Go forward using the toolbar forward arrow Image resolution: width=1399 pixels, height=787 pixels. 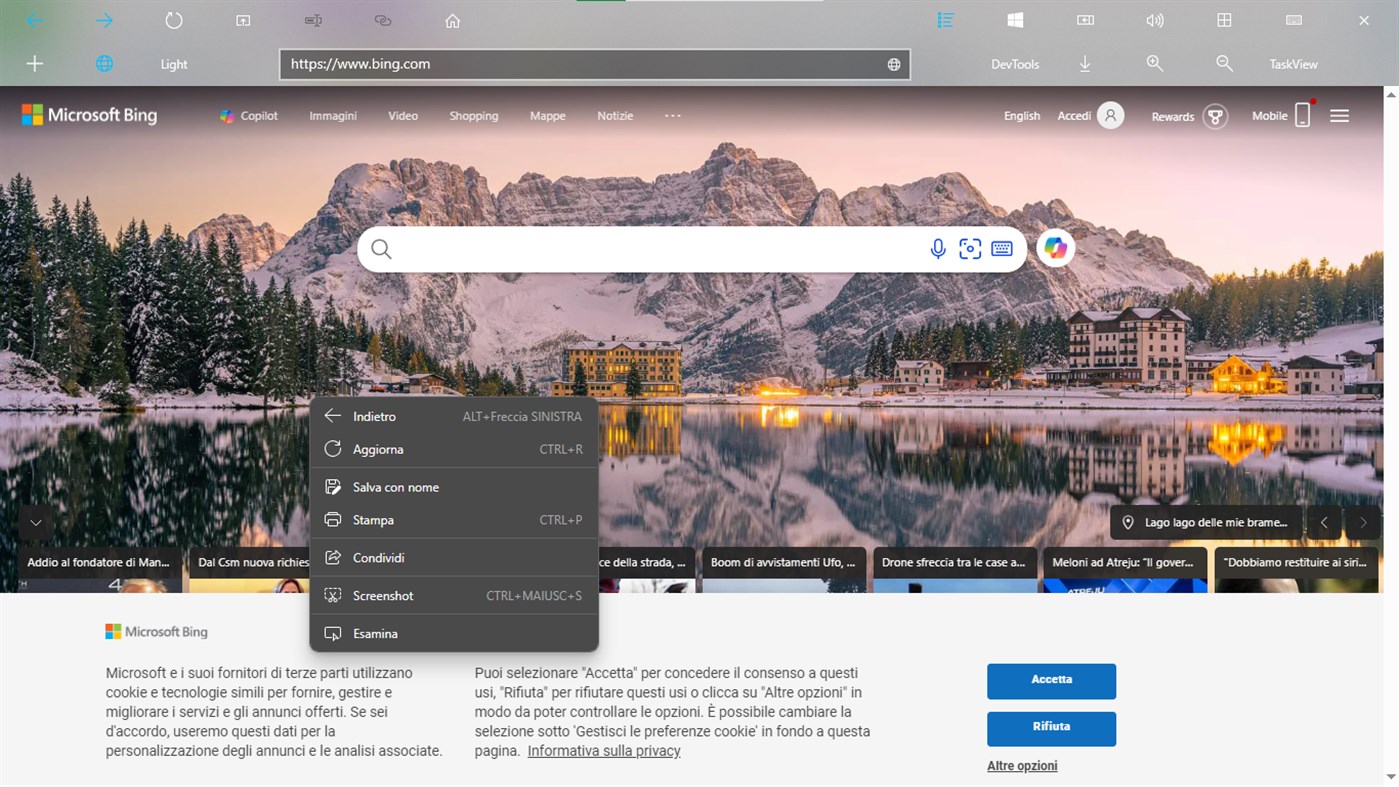pos(104,20)
